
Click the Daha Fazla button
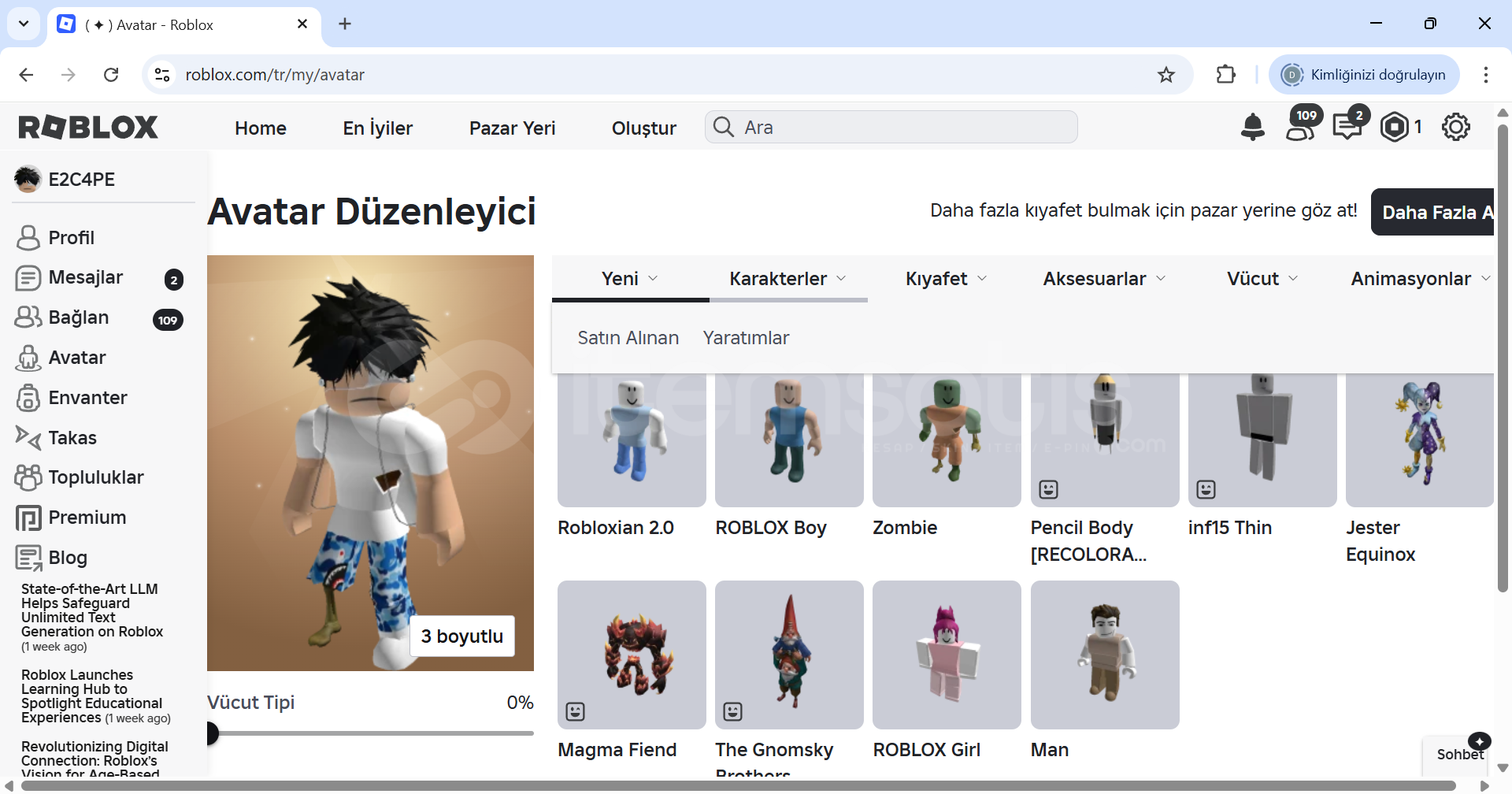pos(1432,212)
